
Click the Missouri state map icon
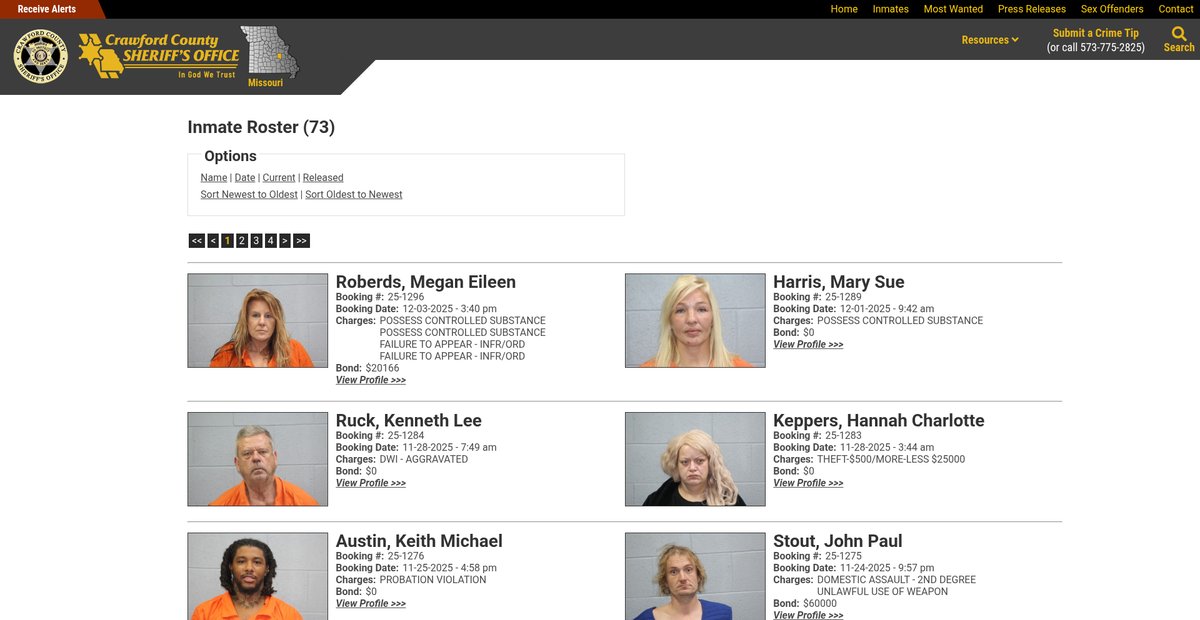pyautogui.click(x=269, y=52)
